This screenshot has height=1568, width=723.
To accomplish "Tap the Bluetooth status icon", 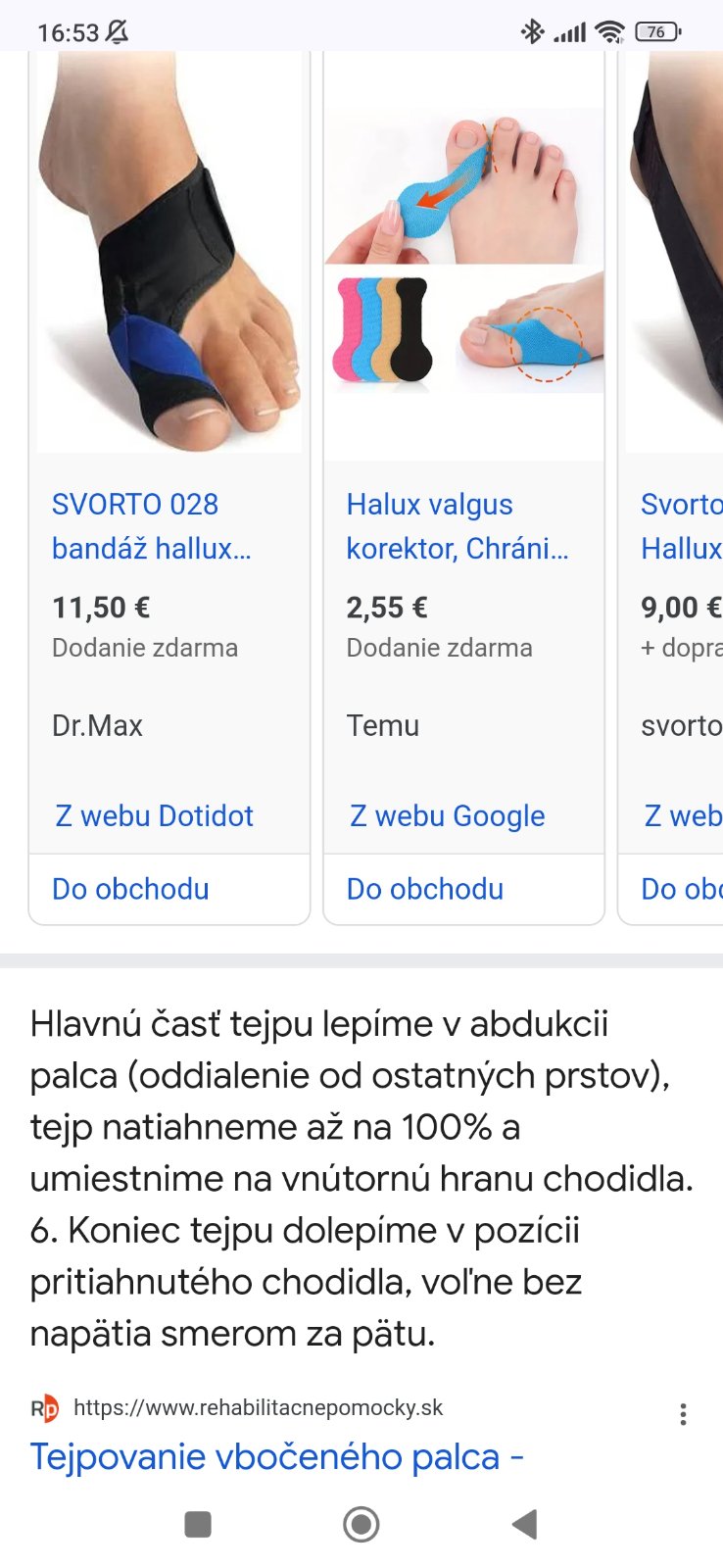I will (x=532, y=32).
